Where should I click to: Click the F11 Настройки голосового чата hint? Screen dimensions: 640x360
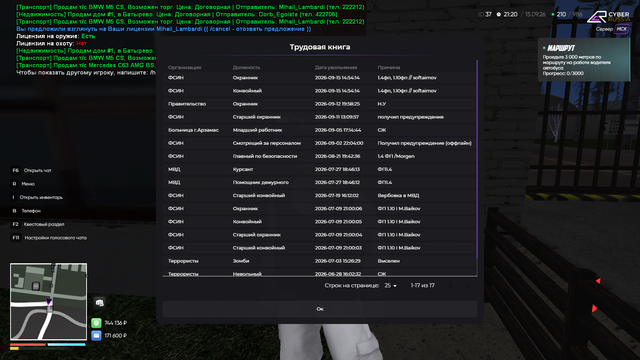pyautogui.click(x=49, y=238)
